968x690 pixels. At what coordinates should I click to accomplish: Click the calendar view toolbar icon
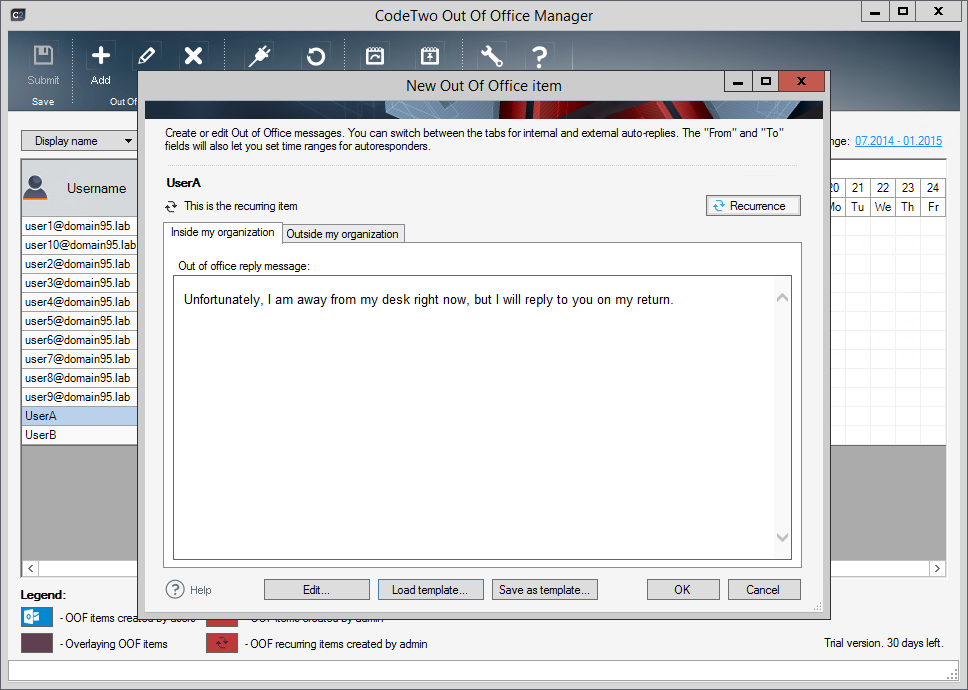tap(375, 56)
